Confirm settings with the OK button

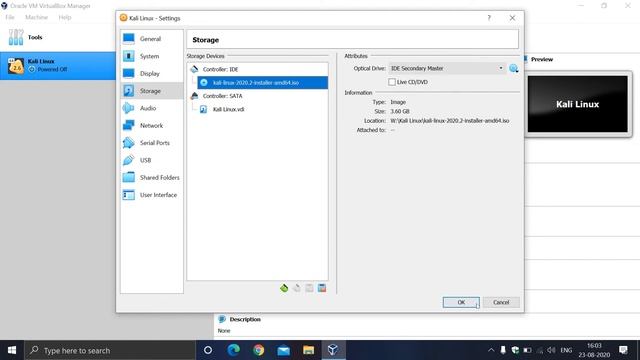[x=461, y=302]
